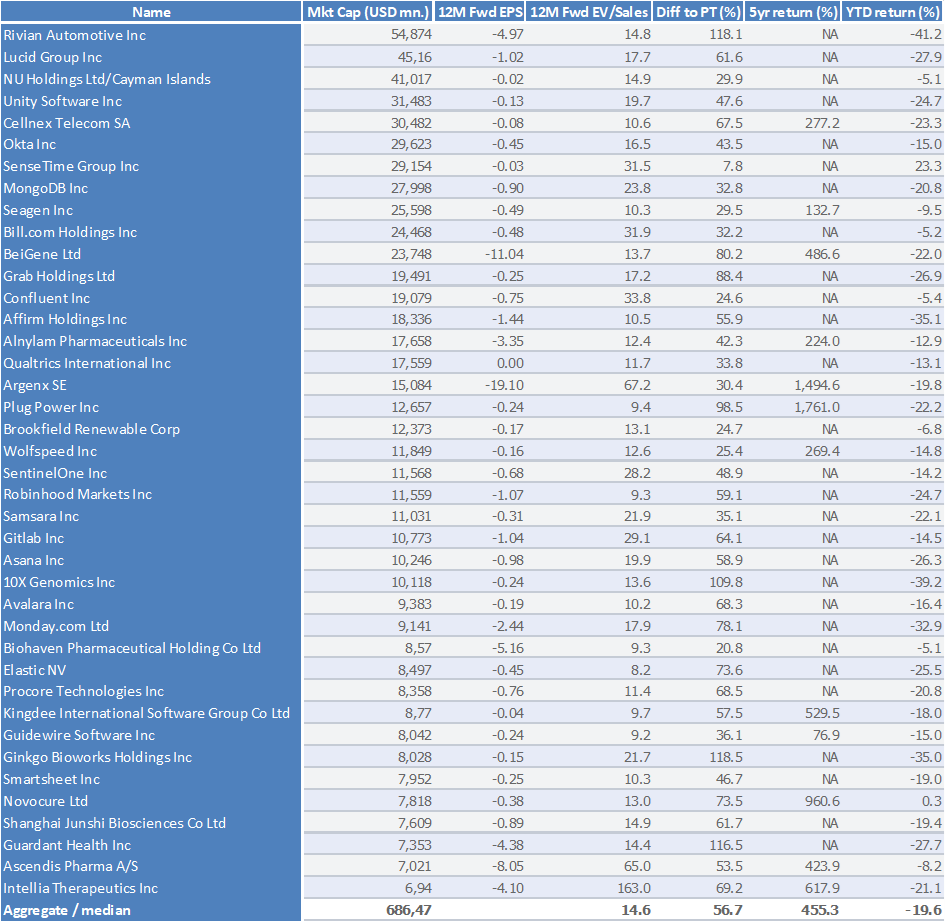Select the Plug Power Inc name

[x=51, y=407]
